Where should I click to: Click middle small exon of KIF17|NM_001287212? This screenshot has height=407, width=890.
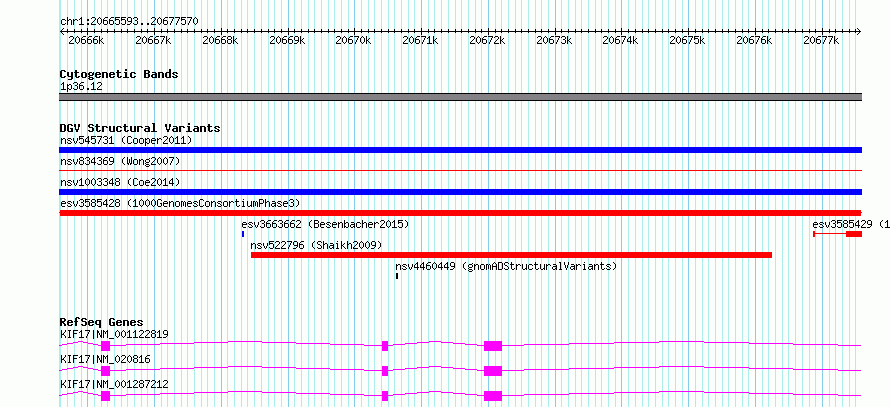click(385, 396)
